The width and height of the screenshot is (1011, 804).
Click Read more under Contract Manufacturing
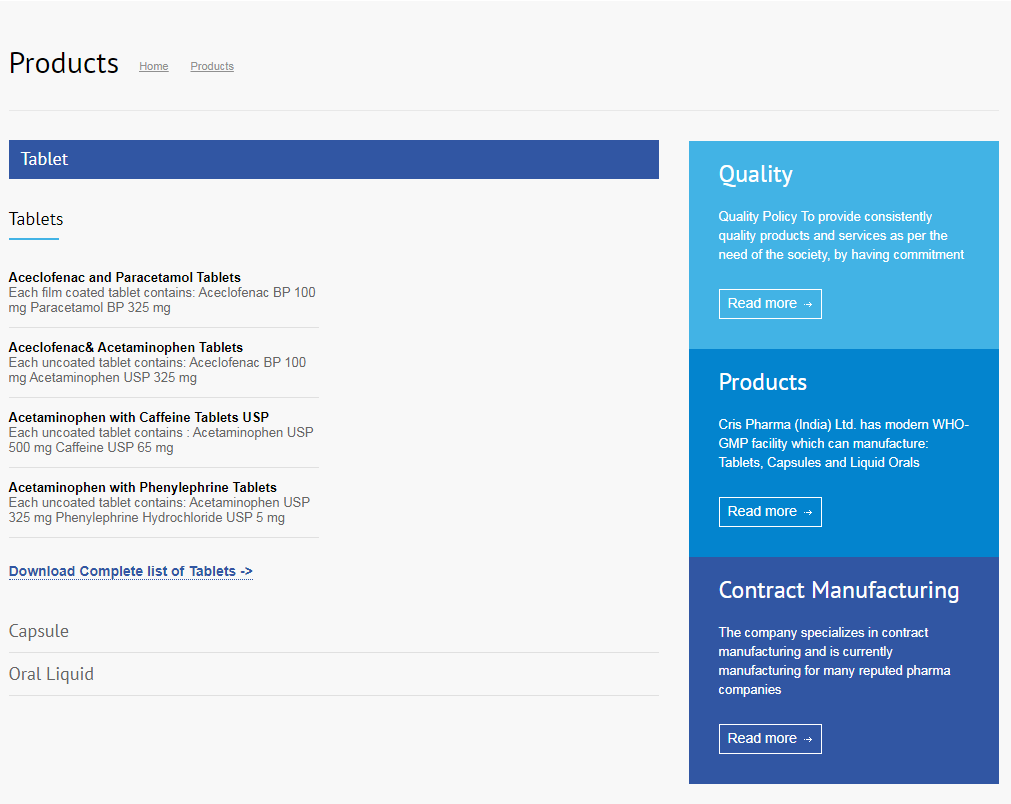(769, 738)
